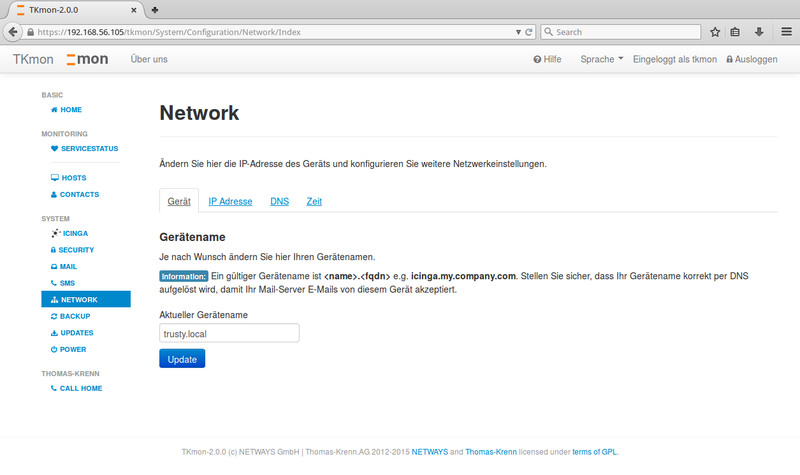The height and width of the screenshot is (475, 800).
Task: Open the Thomas-Krenn footer link
Action: pyautogui.click(x=491, y=452)
